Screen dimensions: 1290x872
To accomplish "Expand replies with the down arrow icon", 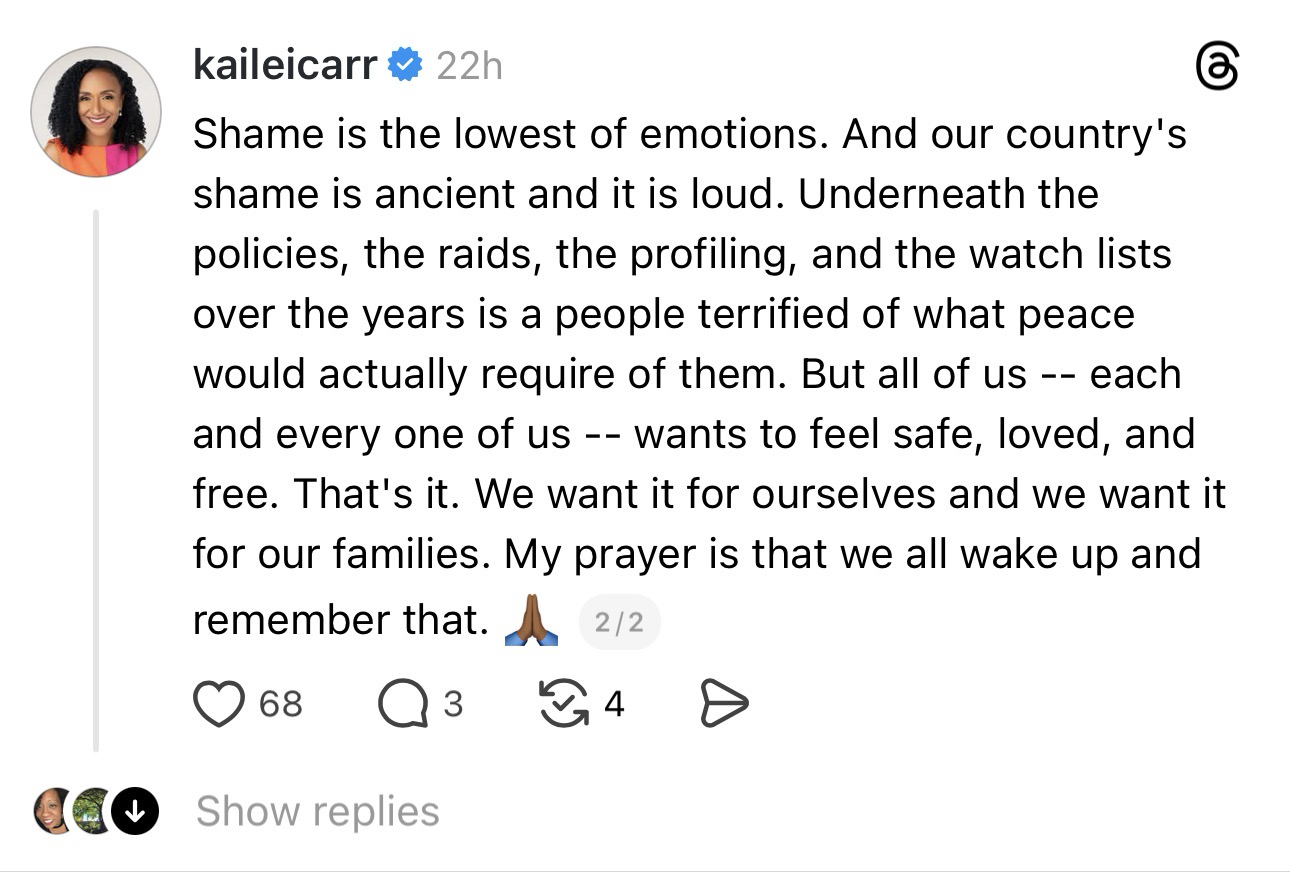I will pyautogui.click(x=134, y=811).
